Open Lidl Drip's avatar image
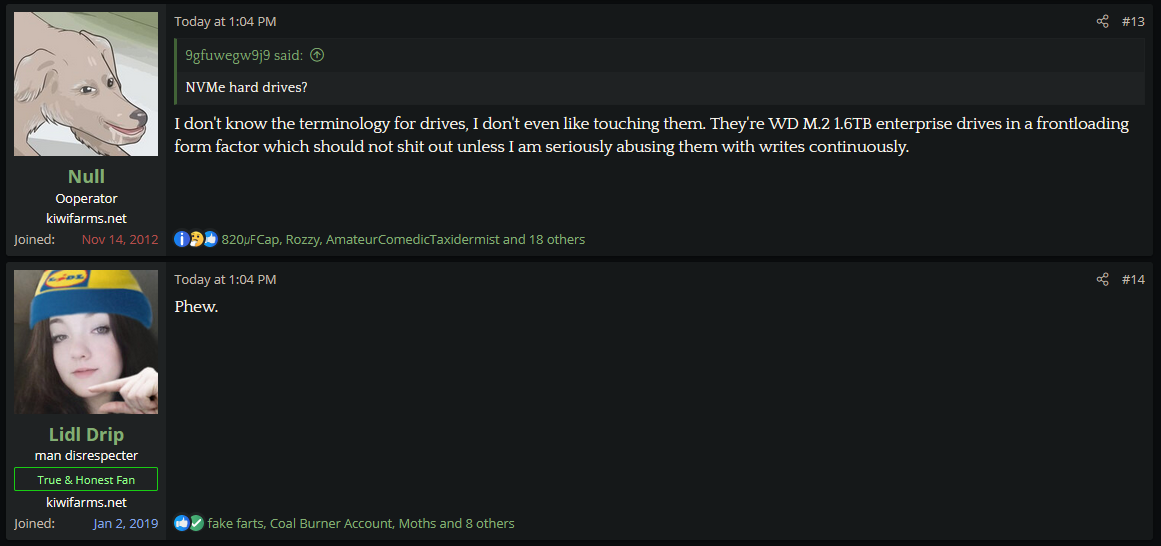 (x=86, y=342)
